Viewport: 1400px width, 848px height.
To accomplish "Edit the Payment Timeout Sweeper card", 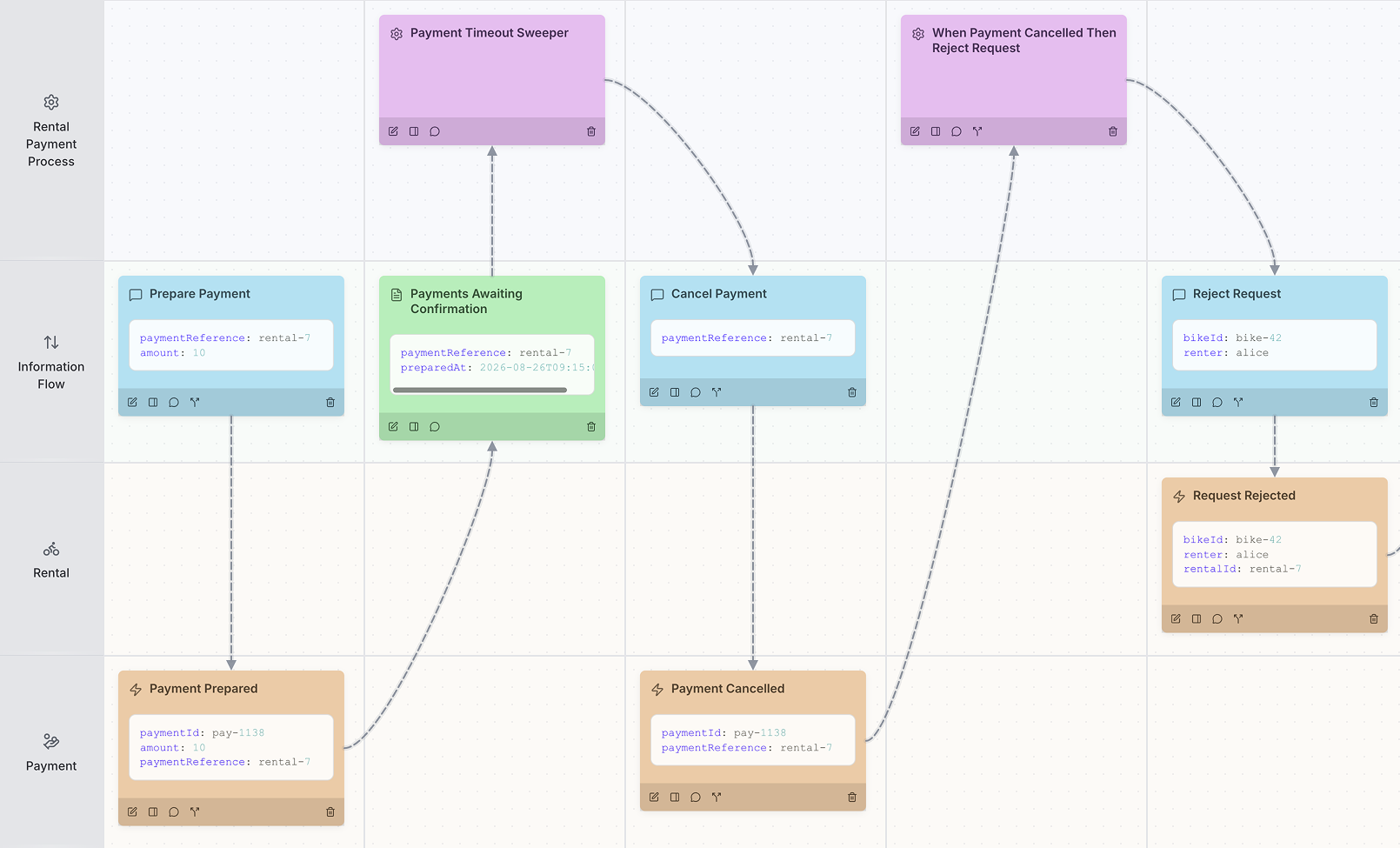I will [393, 131].
